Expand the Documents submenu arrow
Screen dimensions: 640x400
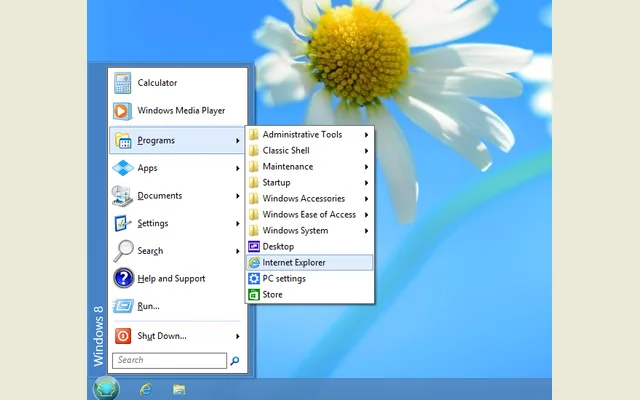point(237,196)
